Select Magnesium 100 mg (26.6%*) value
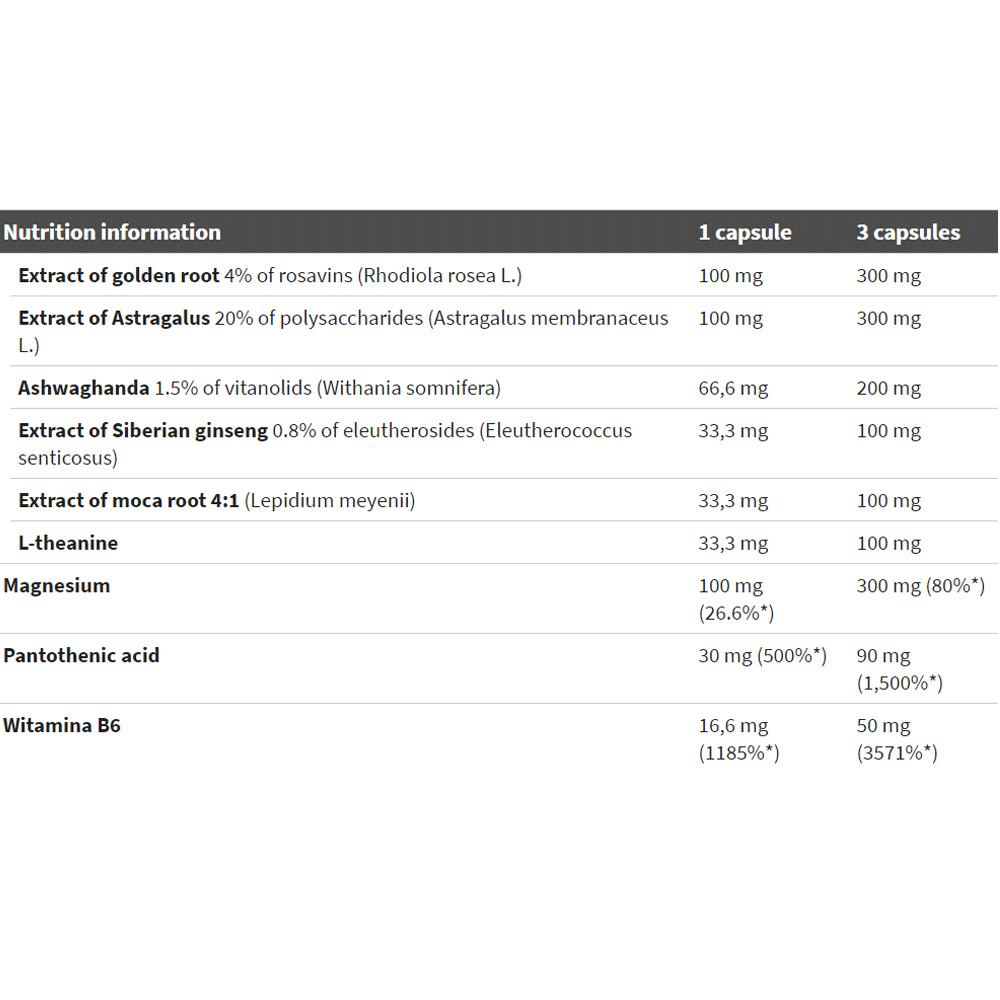The height and width of the screenshot is (1000, 1000). 737,599
